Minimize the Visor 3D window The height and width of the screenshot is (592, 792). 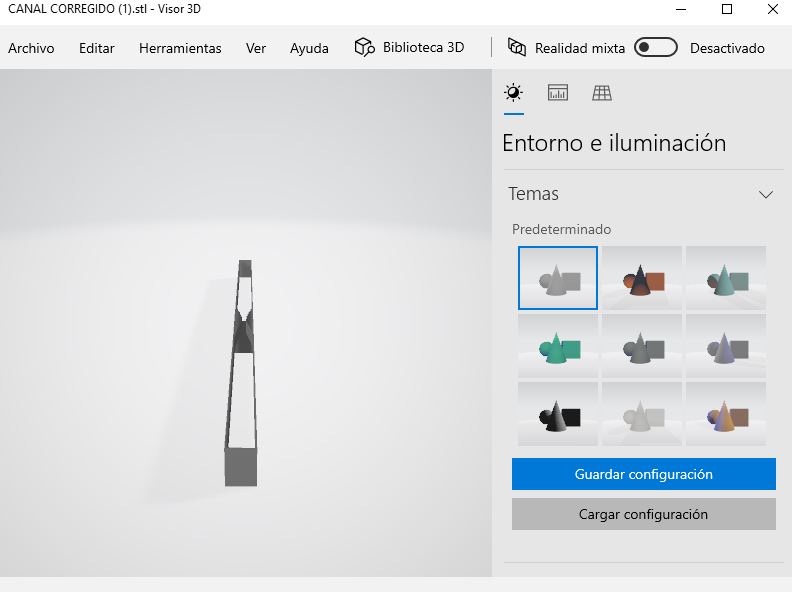[681, 9]
